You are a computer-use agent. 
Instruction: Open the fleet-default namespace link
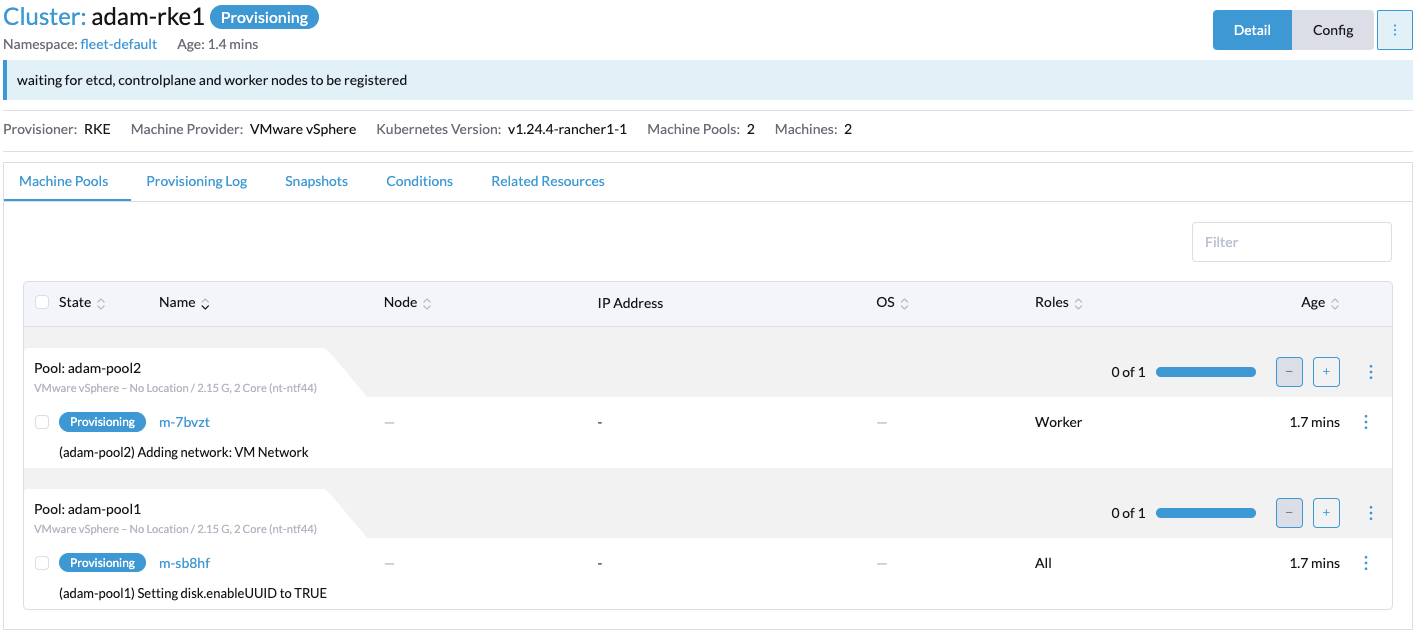(119, 44)
